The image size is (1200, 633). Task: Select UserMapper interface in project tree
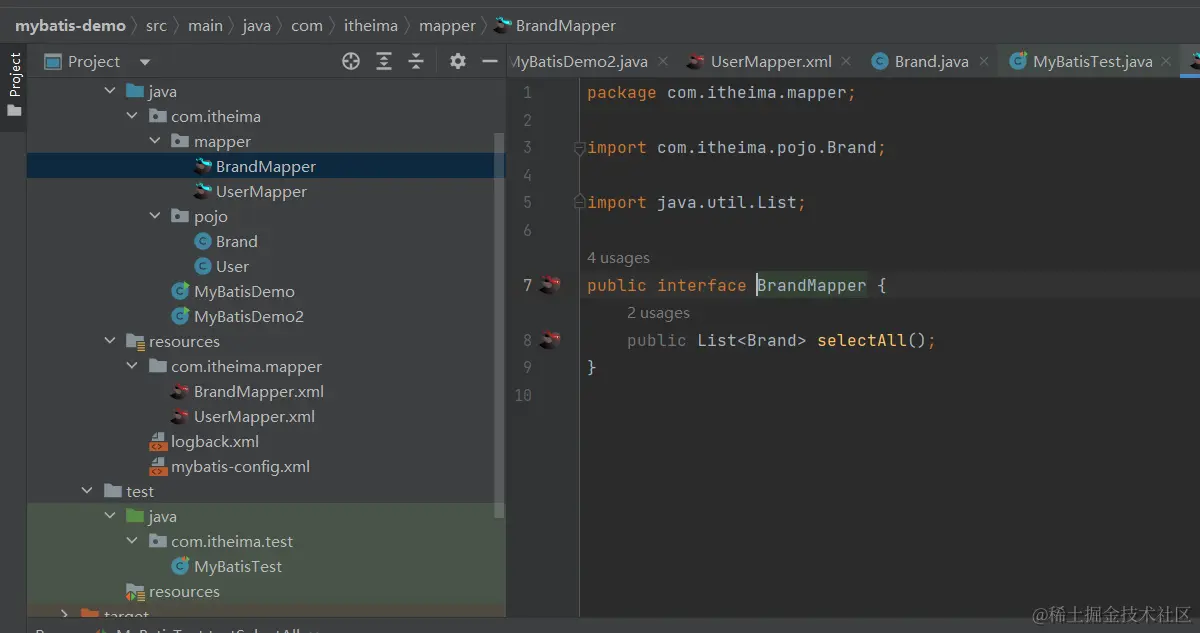point(261,191)
